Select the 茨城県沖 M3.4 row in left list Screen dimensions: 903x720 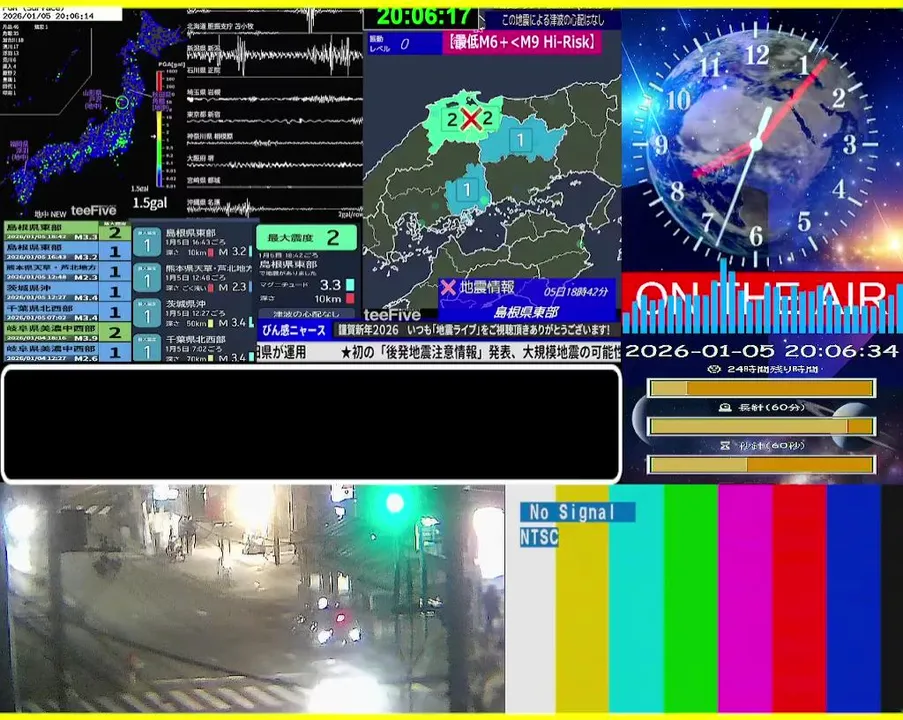click(x=67, y=292)
